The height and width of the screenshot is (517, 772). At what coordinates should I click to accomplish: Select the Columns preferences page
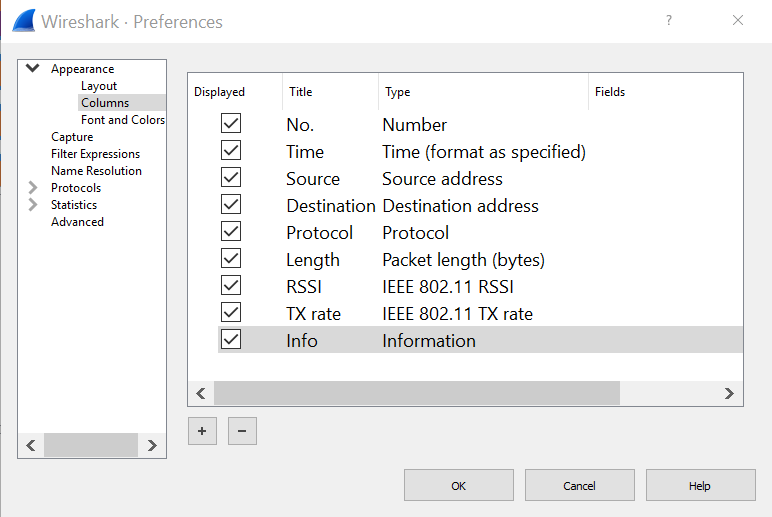[x=105, y=102]
